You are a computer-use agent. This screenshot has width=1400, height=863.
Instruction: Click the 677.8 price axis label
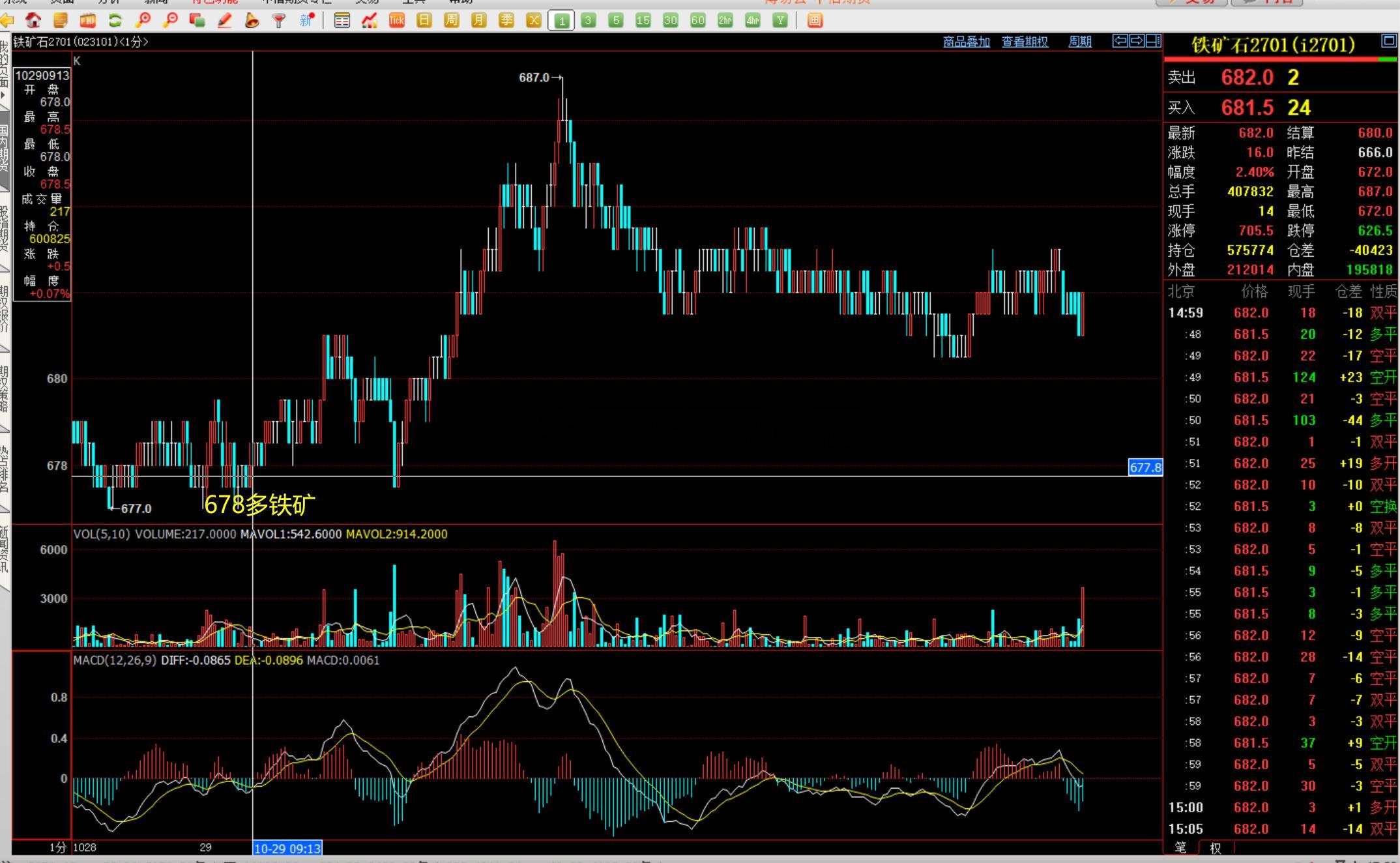pos(1145,467)
